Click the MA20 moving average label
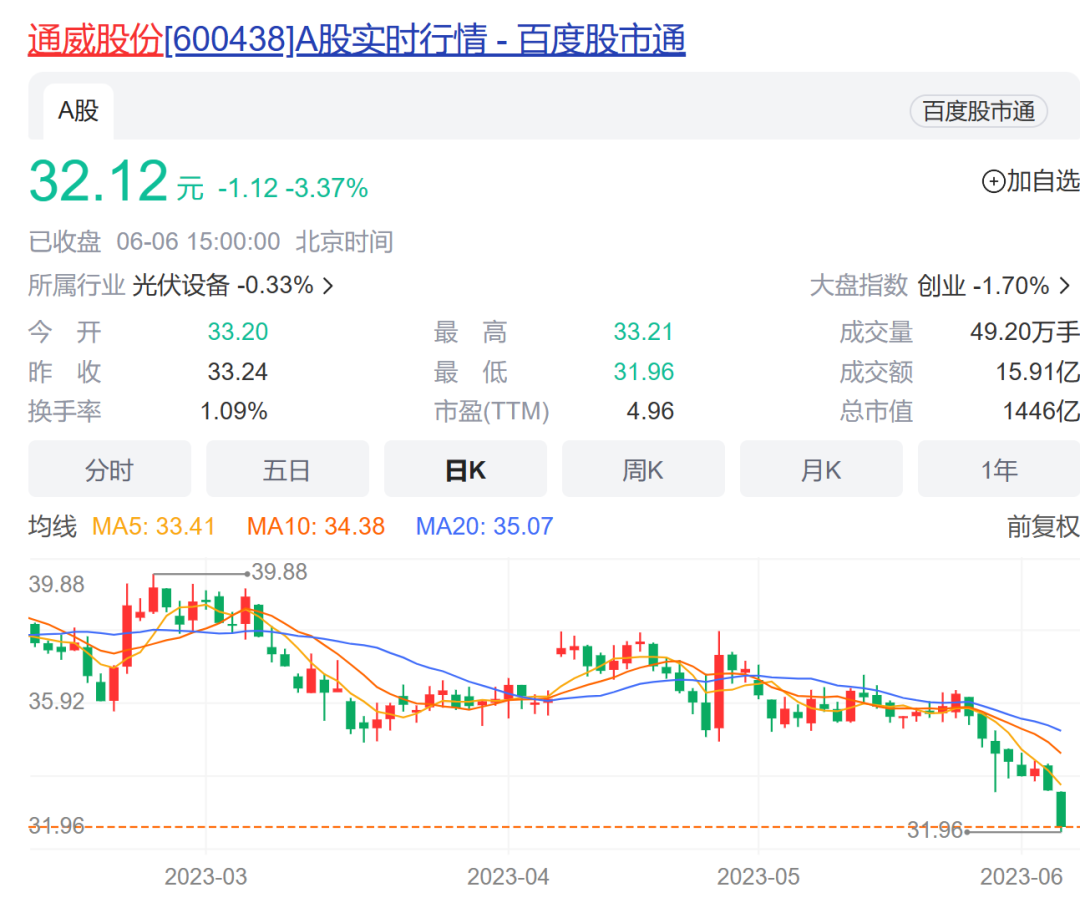The image size is (1080, 898). [x=484, y=526]
